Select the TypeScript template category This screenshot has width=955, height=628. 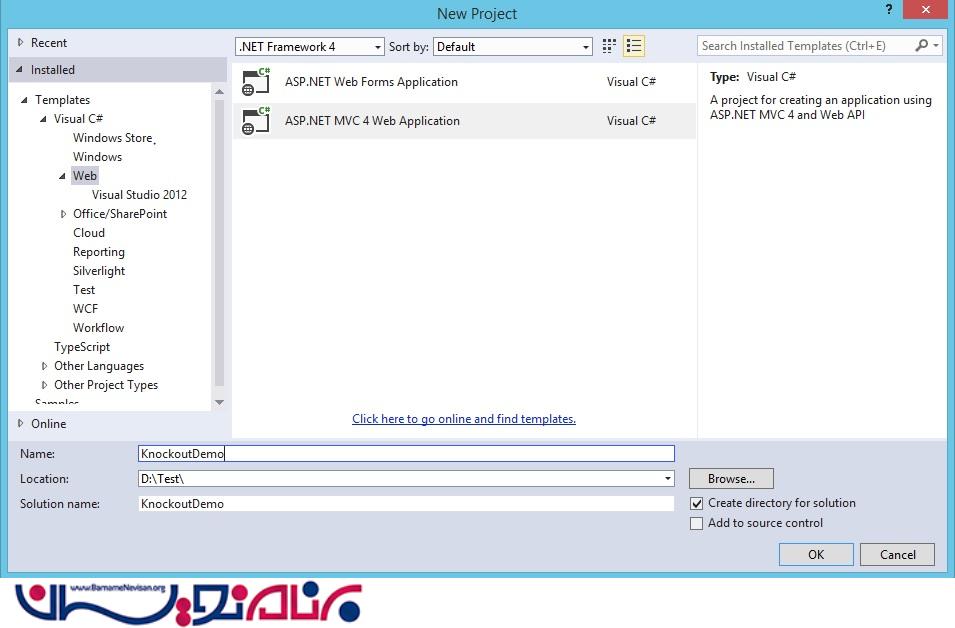pyautogui.click(x=82, y=347)
